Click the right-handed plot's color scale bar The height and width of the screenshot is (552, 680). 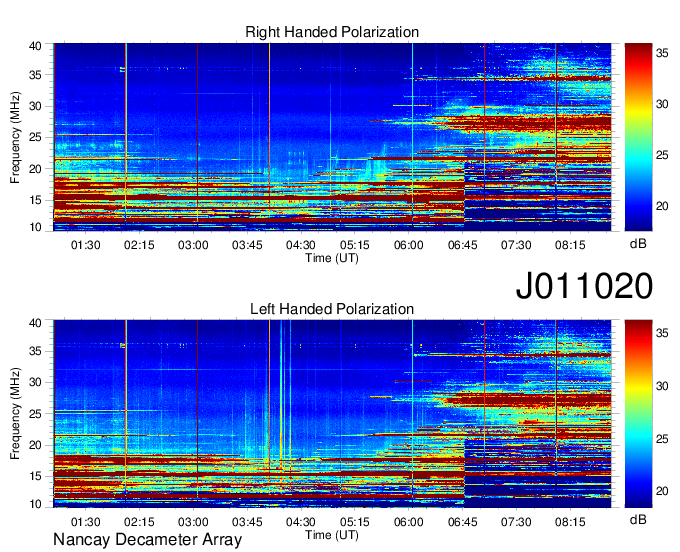click(x=638, y=137)
